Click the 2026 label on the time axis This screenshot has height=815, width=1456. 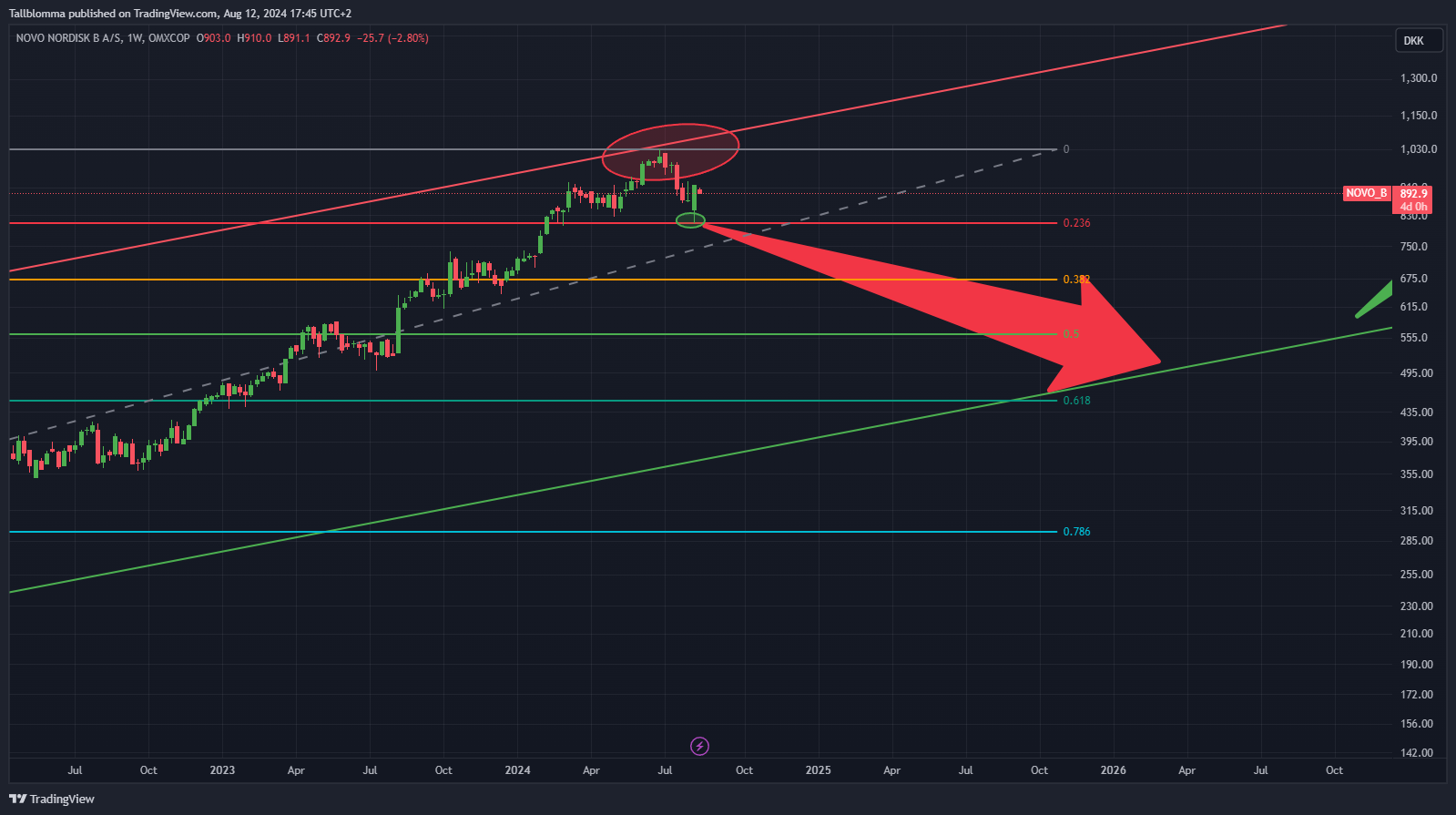[x=1113, y=770]
